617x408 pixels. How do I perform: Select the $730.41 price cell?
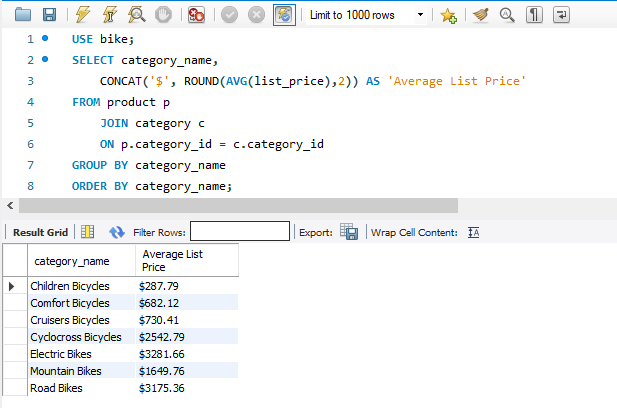[x=187, y=320]
